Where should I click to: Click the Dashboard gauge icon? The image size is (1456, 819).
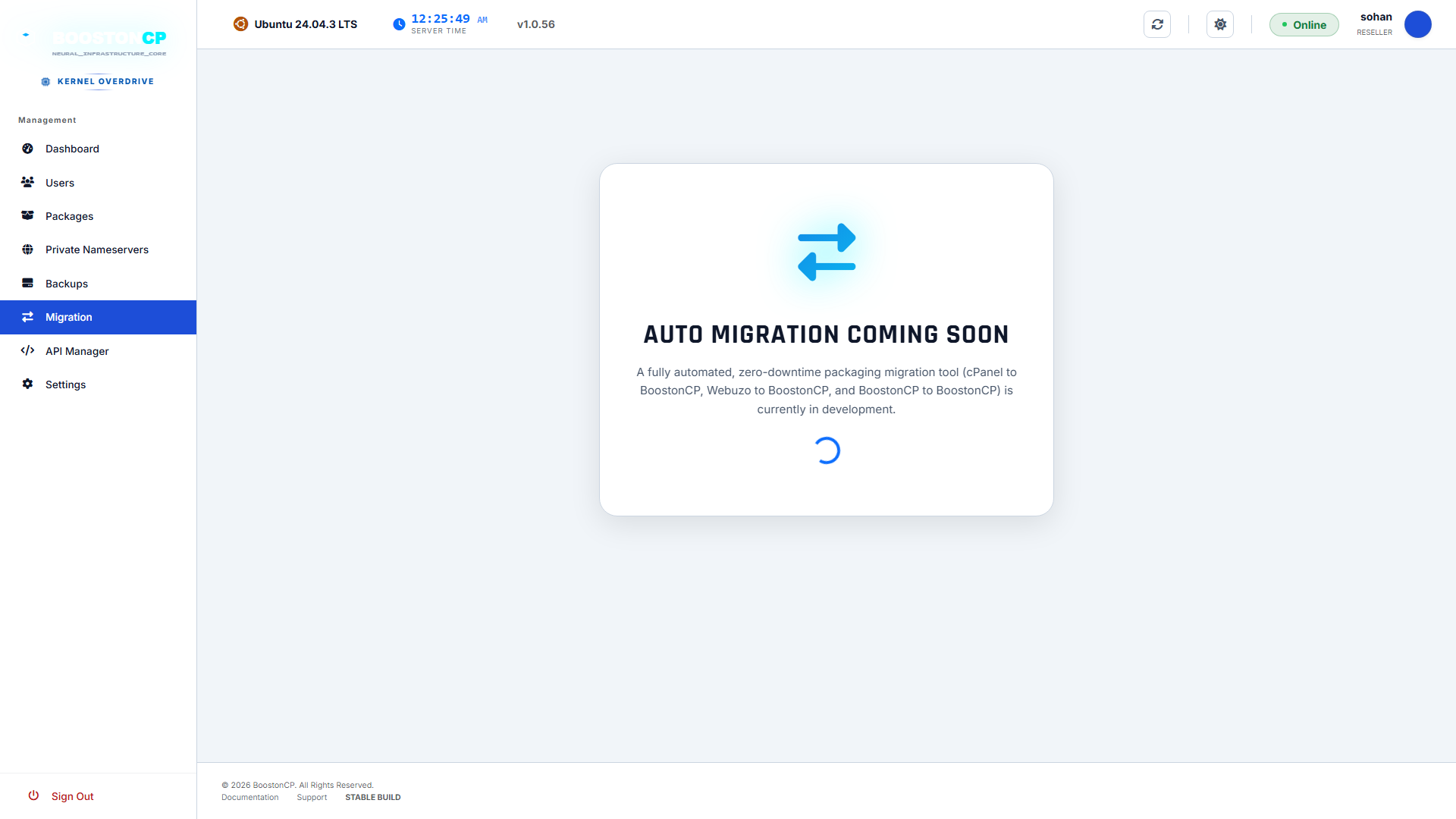coord(27,149)
